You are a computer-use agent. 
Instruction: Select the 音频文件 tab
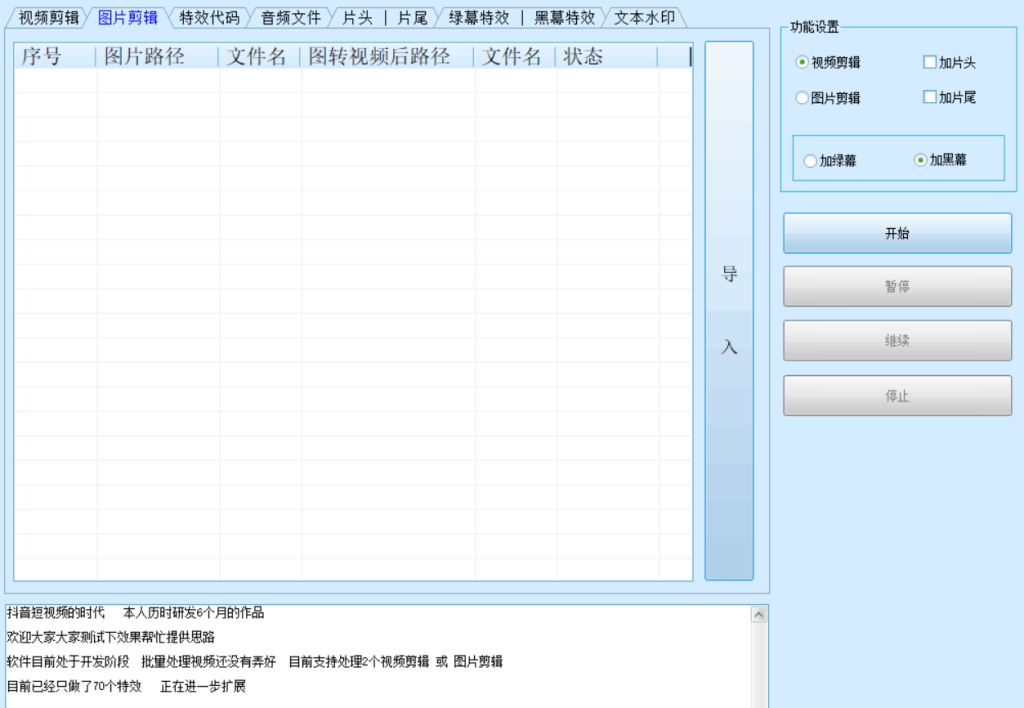(x=291, y=17)
